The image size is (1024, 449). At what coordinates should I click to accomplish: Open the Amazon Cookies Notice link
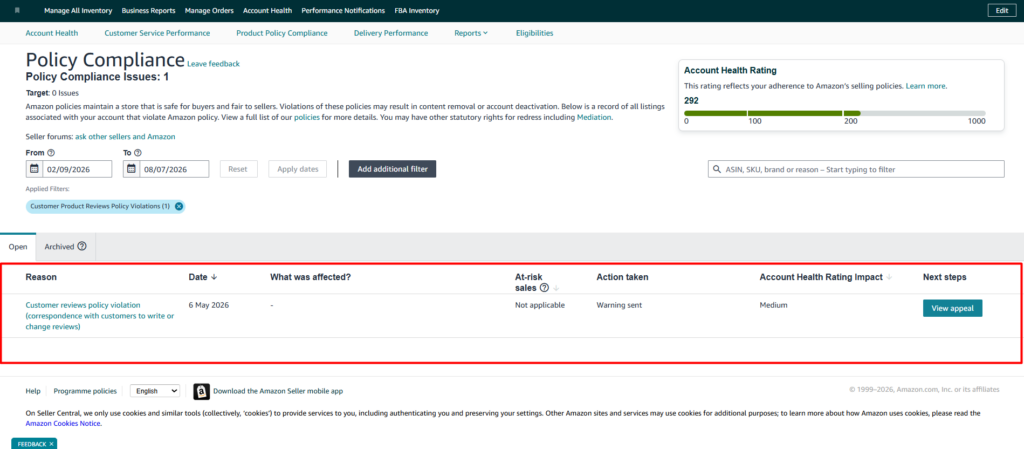[x=63, y=423]
